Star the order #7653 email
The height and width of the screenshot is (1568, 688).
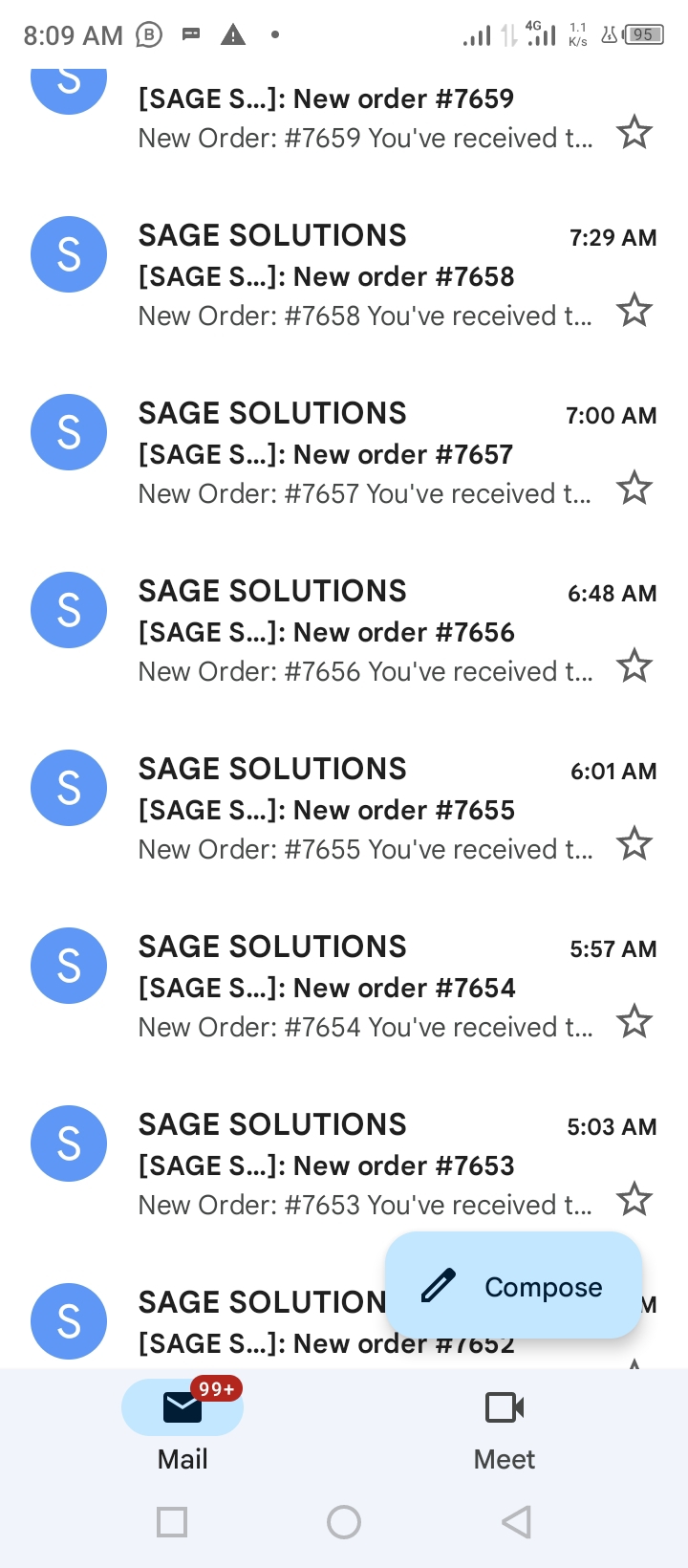(634, 1200)
